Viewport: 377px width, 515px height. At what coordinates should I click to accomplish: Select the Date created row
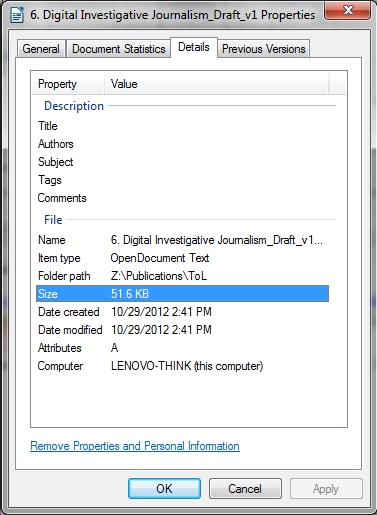[182, 312]
